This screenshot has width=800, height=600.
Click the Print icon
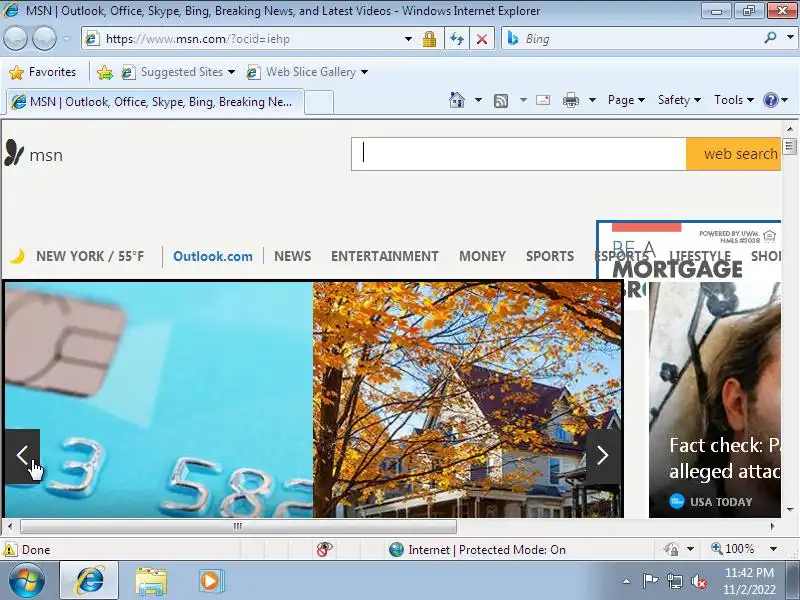[570, 100]
